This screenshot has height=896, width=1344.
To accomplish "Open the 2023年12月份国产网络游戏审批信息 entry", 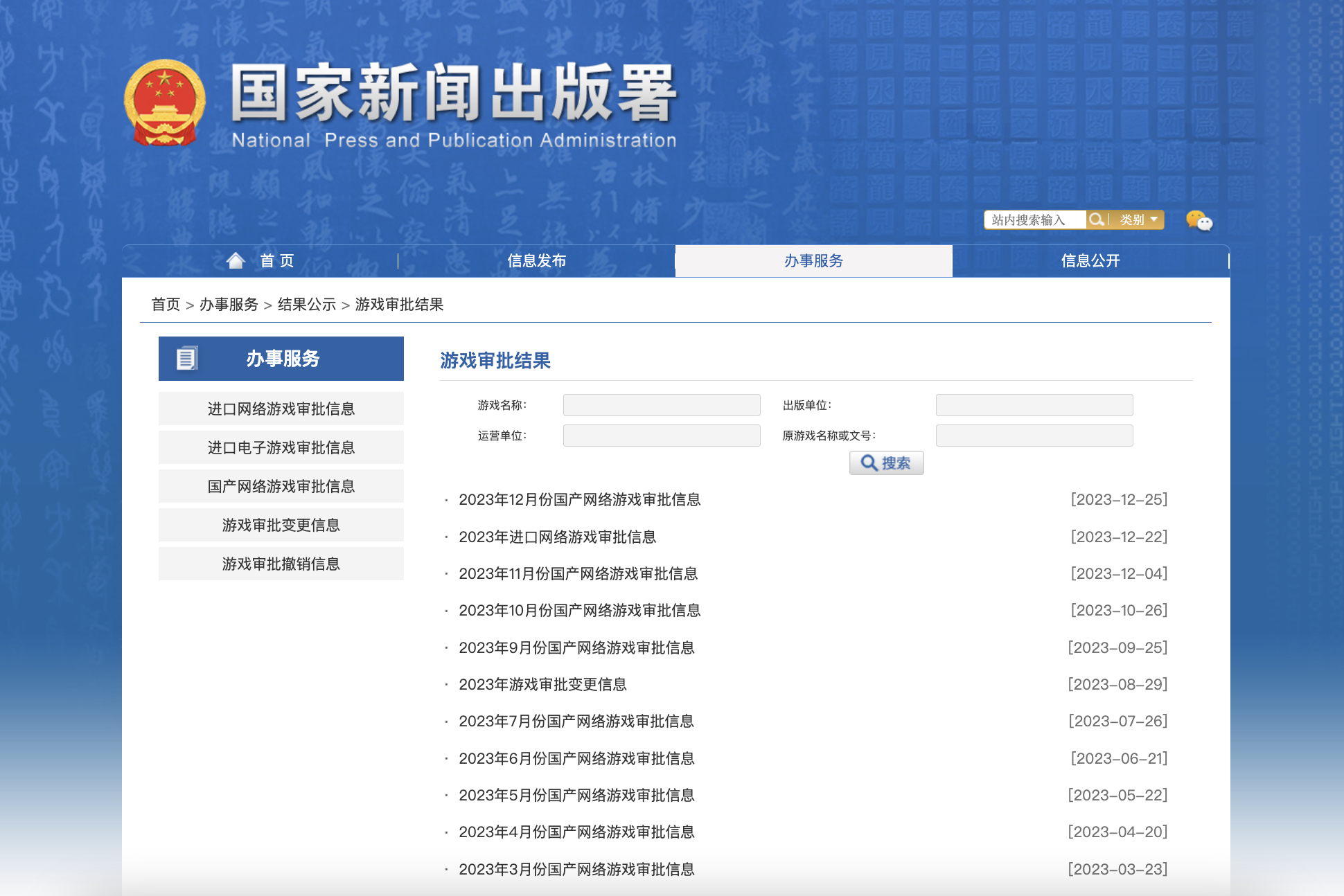I will point(580,500).
